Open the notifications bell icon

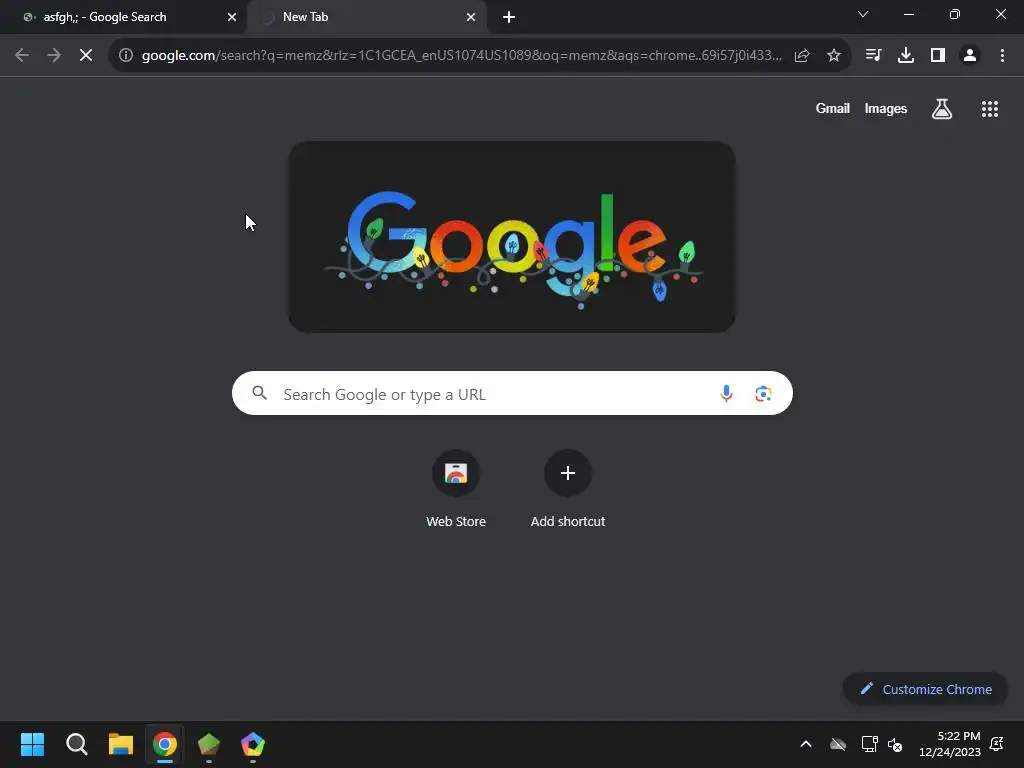coord(997,744)
